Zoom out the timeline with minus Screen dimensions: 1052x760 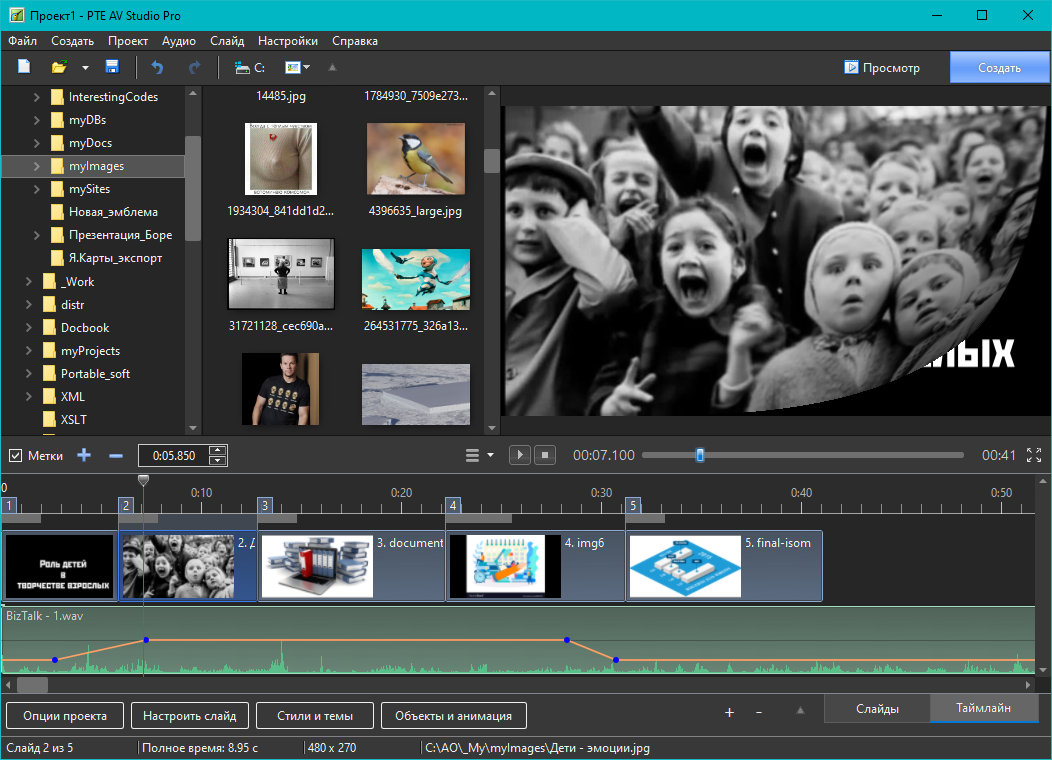pos(759,712)
